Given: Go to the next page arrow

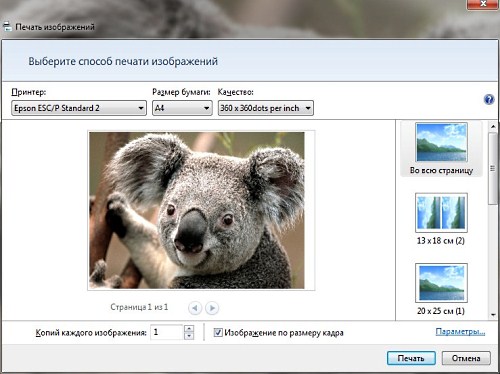Looking at the screenshot, I should click(212, 308).
